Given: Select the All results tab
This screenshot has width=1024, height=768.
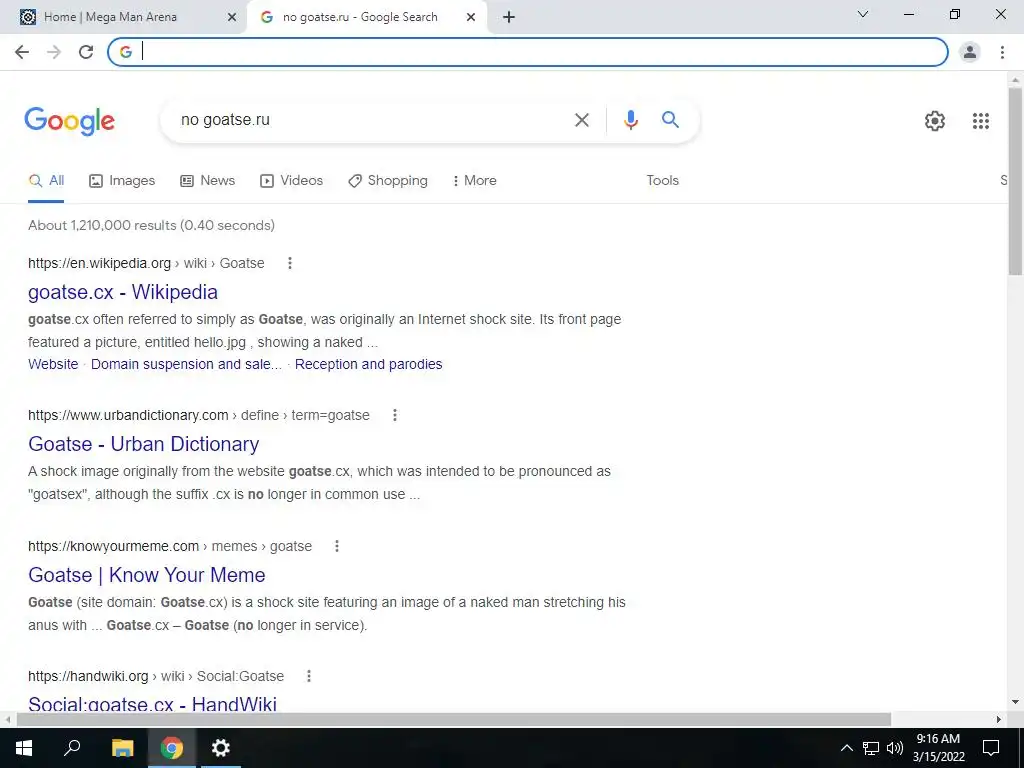Looking at the screenshot, I should (x=46, y=181).
